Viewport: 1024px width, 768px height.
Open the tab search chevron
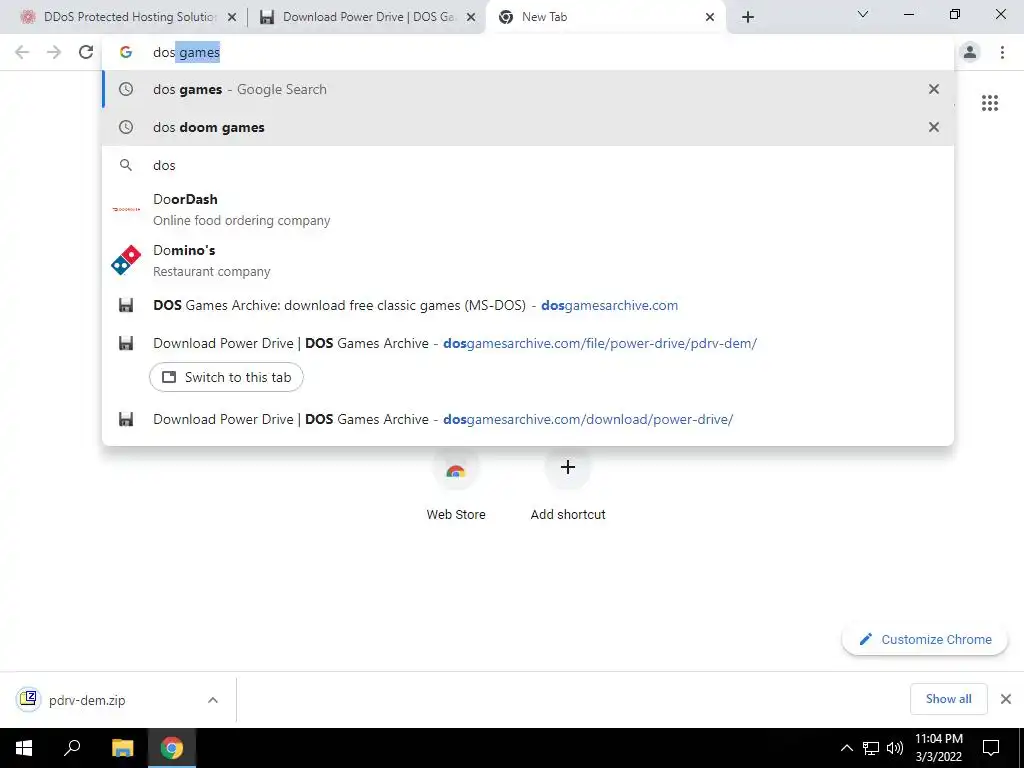coord(863,14)
